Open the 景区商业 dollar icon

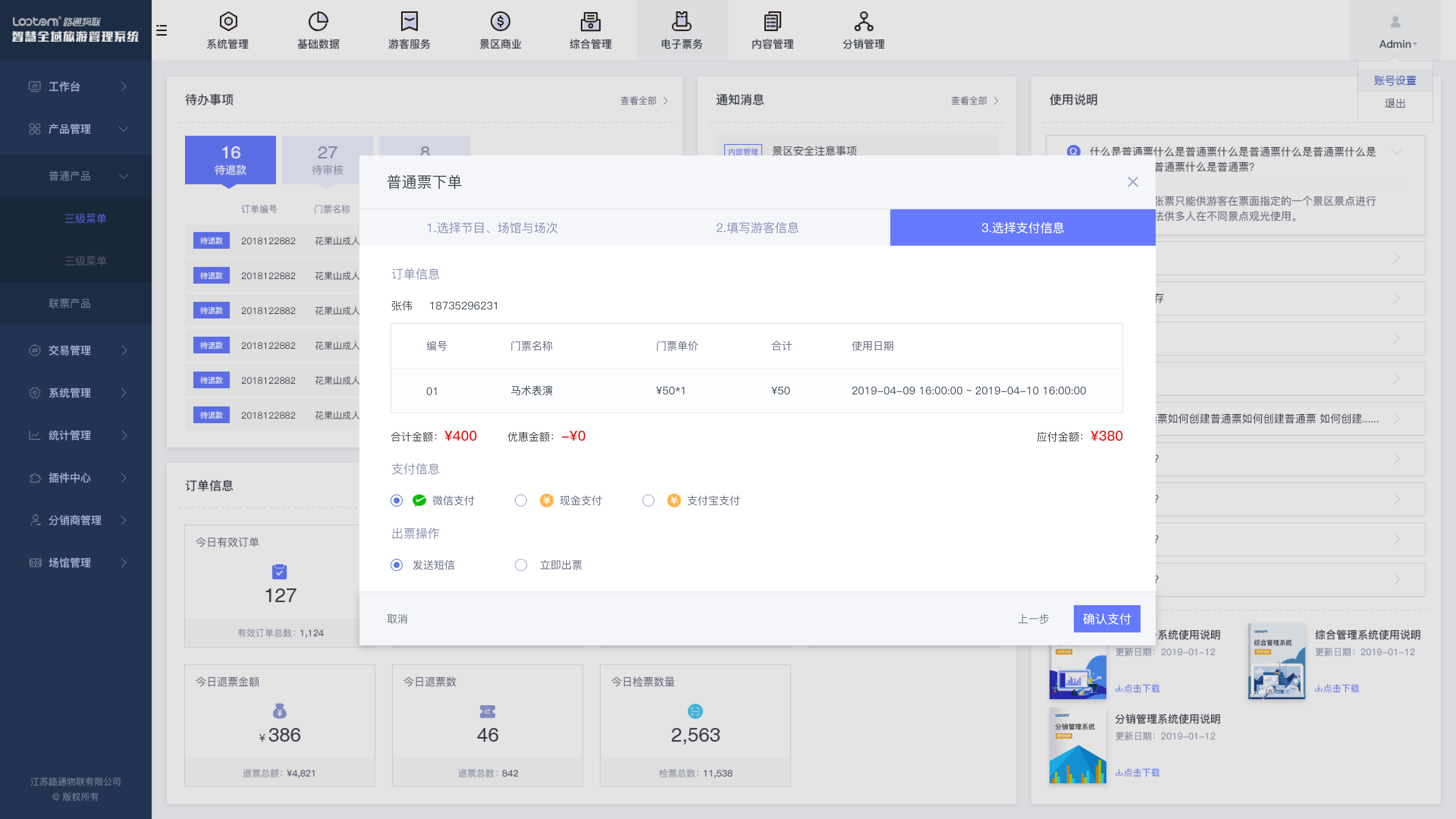coord(500,22)
